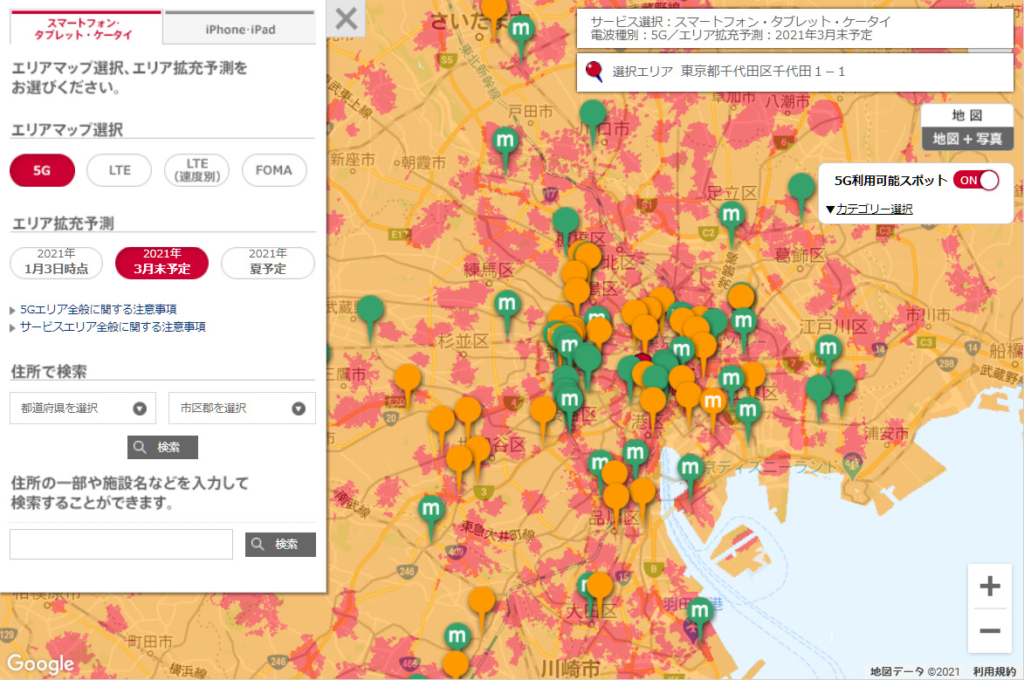This screenshot has height=680, width=1024.
Task: Click 検索 button next to text field
Action: [281, 544]
